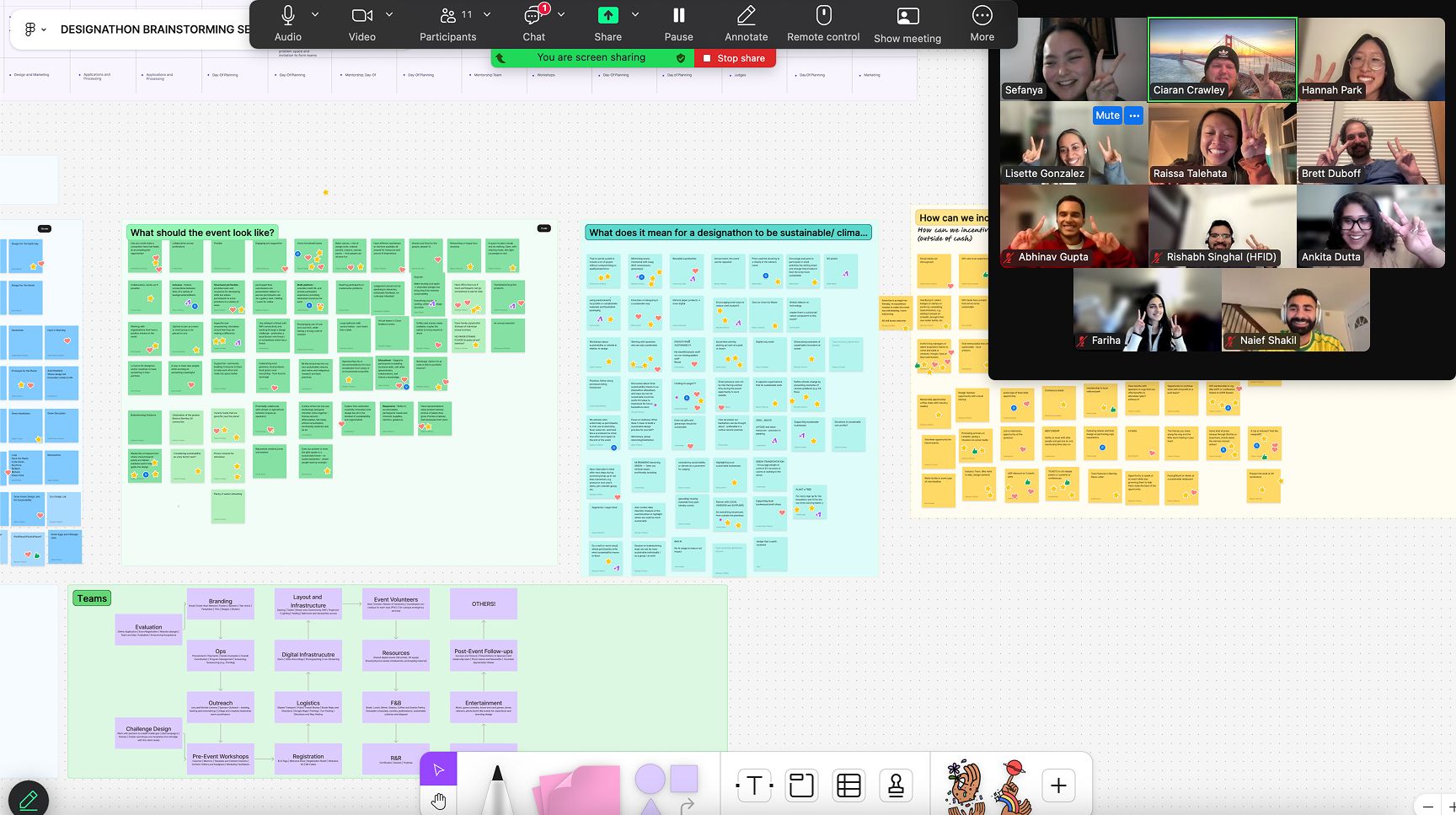Select the hand pan tool
Screen dimensions: 1456x815
pyautogui.click(x=438, y=801)
